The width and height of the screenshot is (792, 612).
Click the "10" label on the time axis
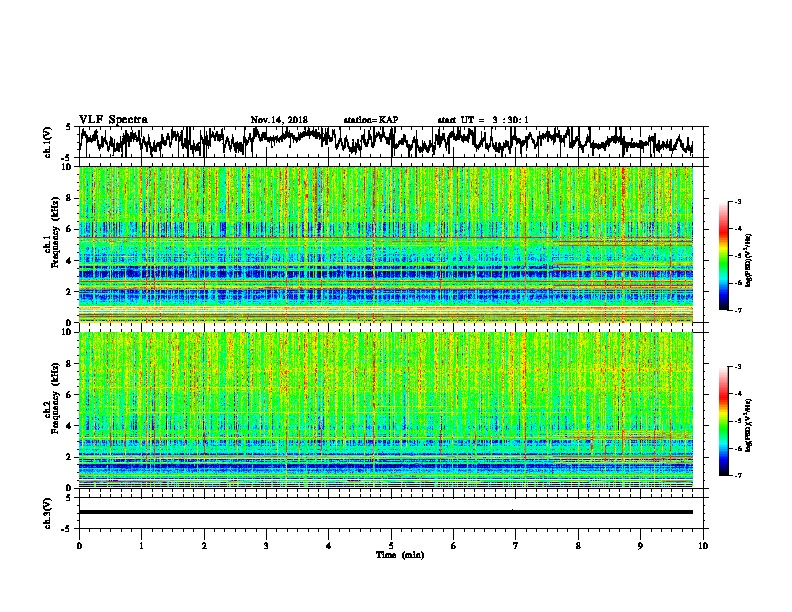pos(703,546)
